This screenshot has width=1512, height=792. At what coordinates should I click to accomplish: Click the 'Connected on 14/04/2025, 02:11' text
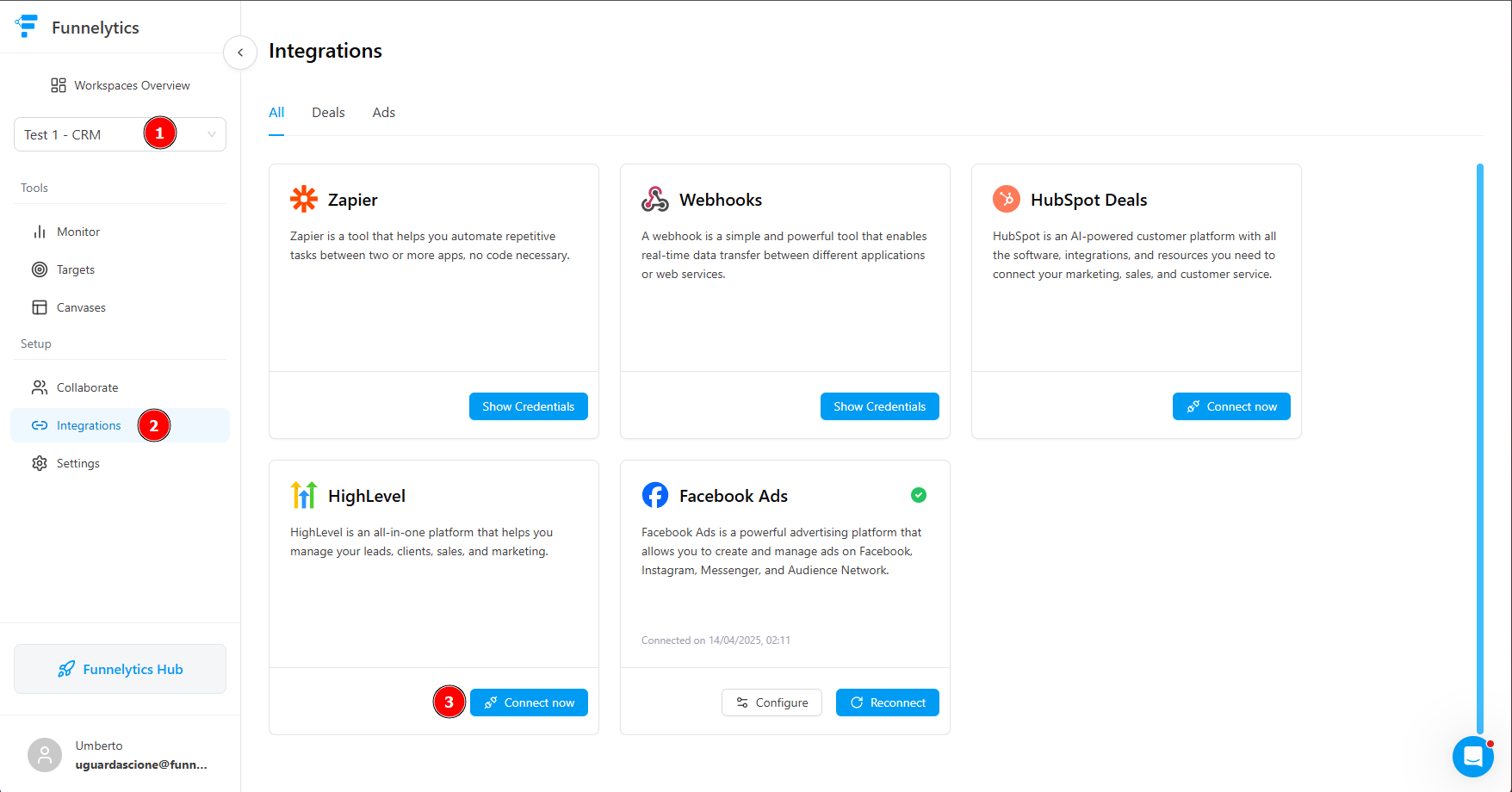(716, 640)
